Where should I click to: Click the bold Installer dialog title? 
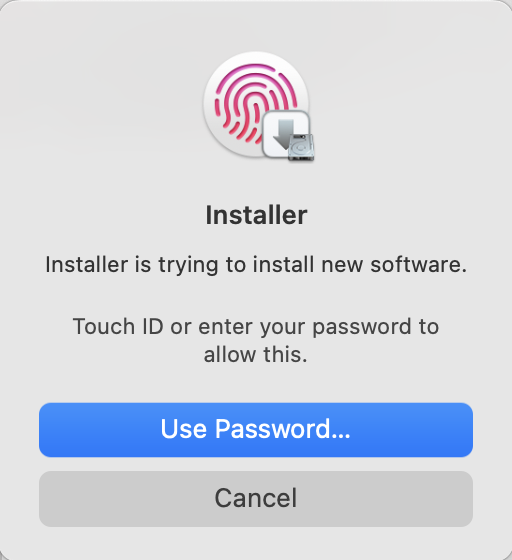click(x=256, y=215)
